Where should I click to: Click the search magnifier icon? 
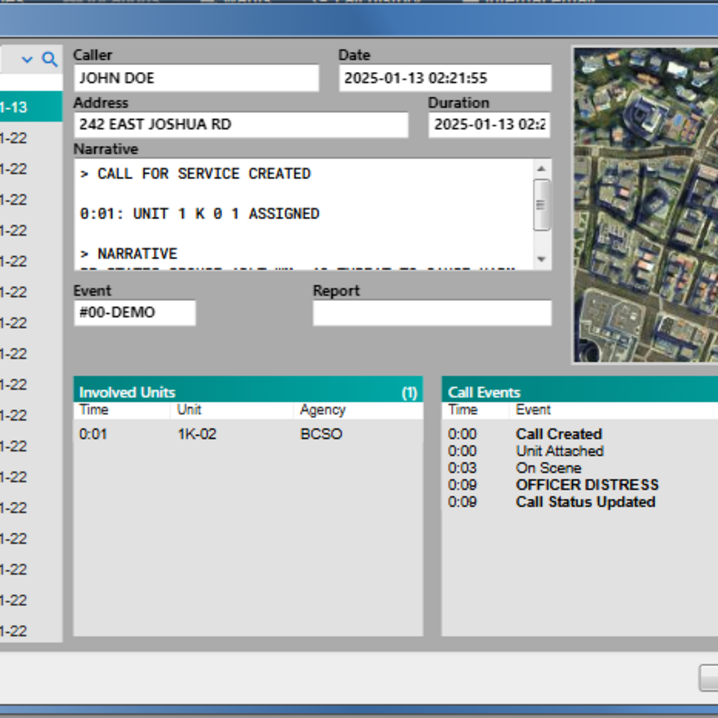coord(50,60)
